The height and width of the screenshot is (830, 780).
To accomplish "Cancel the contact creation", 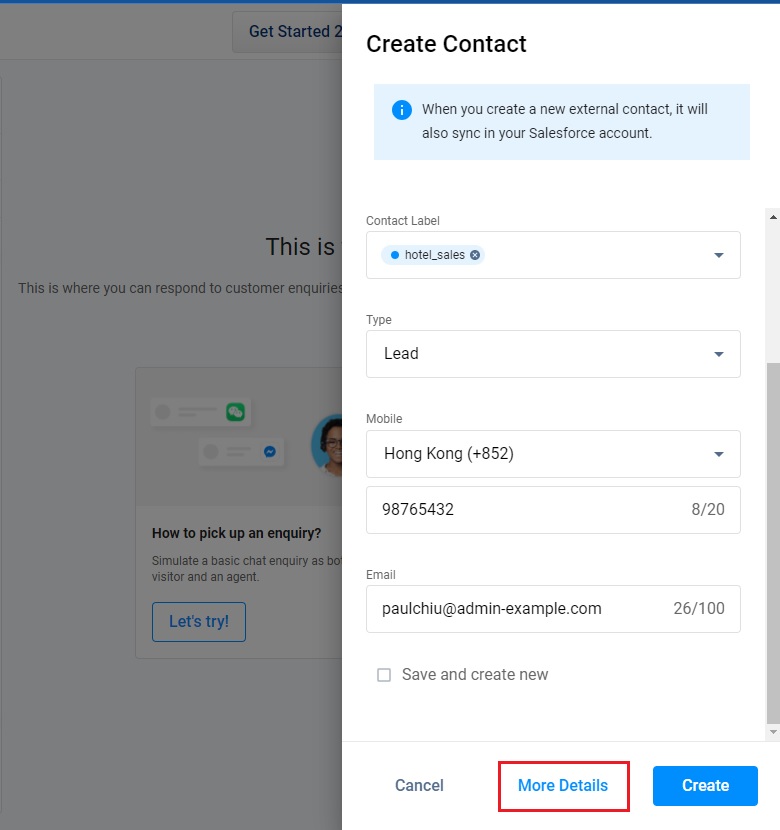I will pyautogui.click(x=419, y=785).
